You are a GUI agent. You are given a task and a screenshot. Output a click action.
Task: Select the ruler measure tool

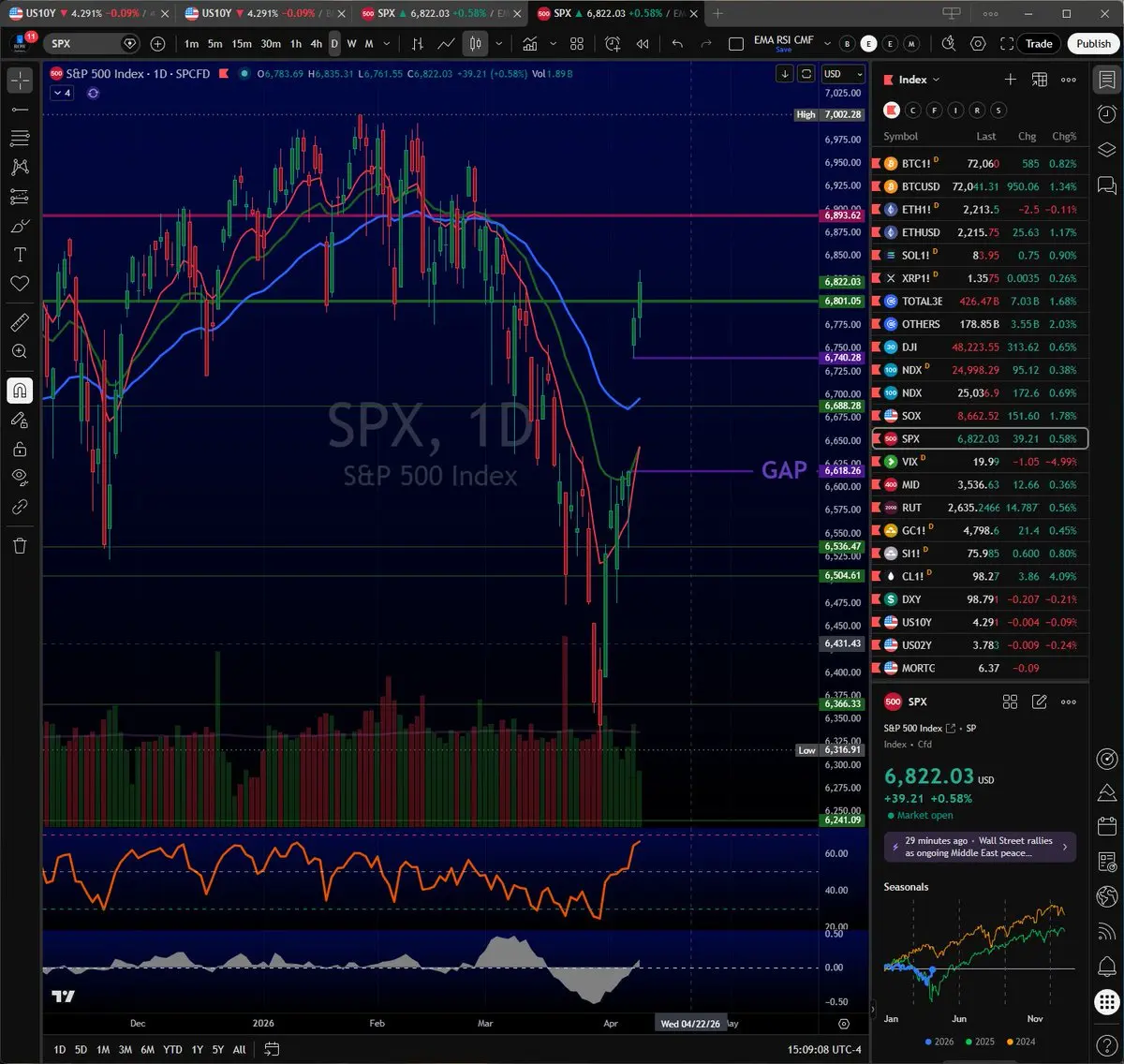point(20,322)
